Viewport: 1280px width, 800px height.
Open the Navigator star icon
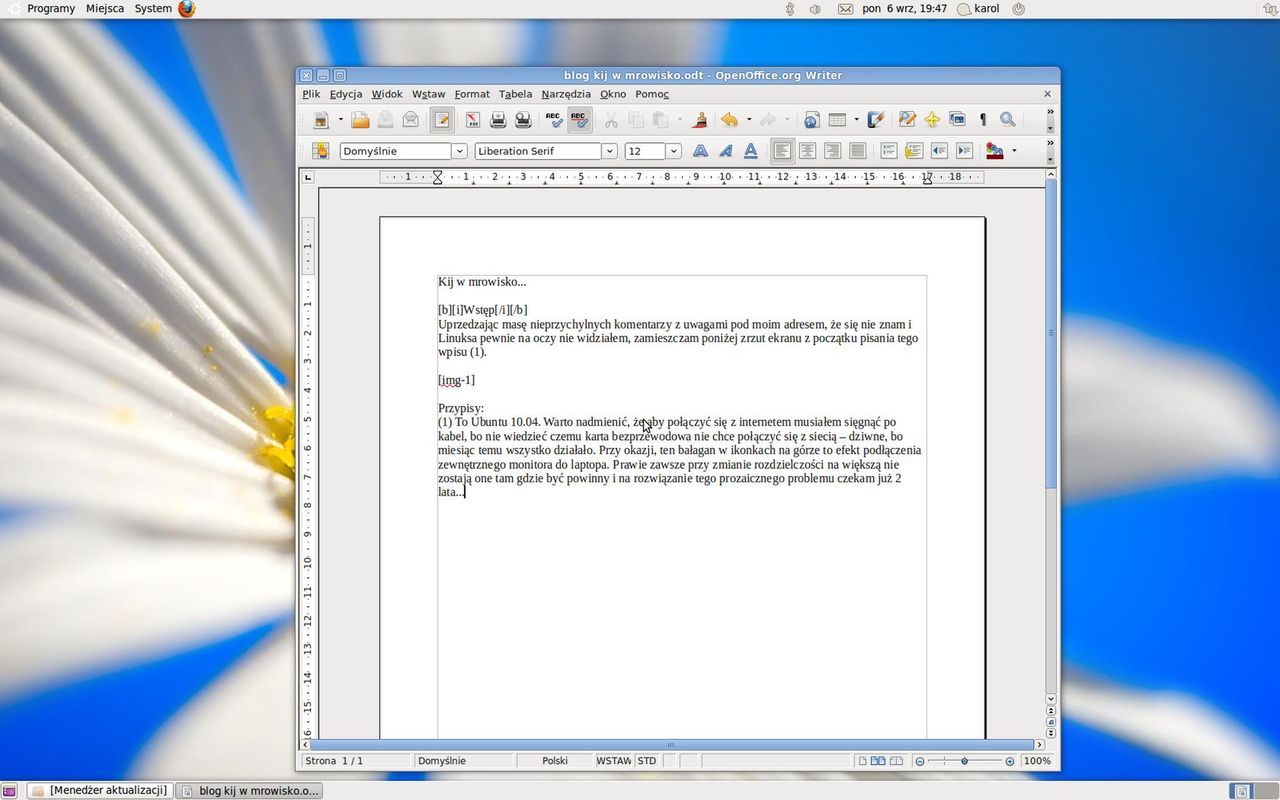coord(932,120)
